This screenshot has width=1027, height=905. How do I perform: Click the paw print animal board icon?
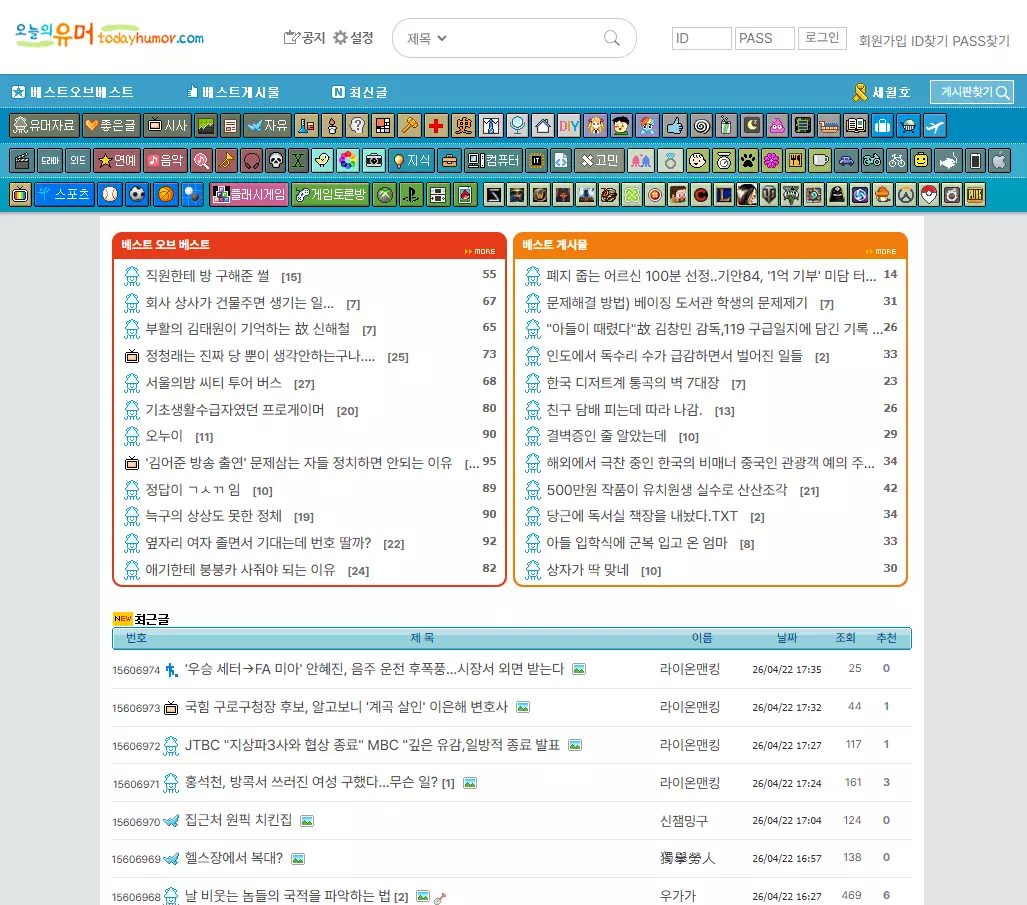point(748,161)
